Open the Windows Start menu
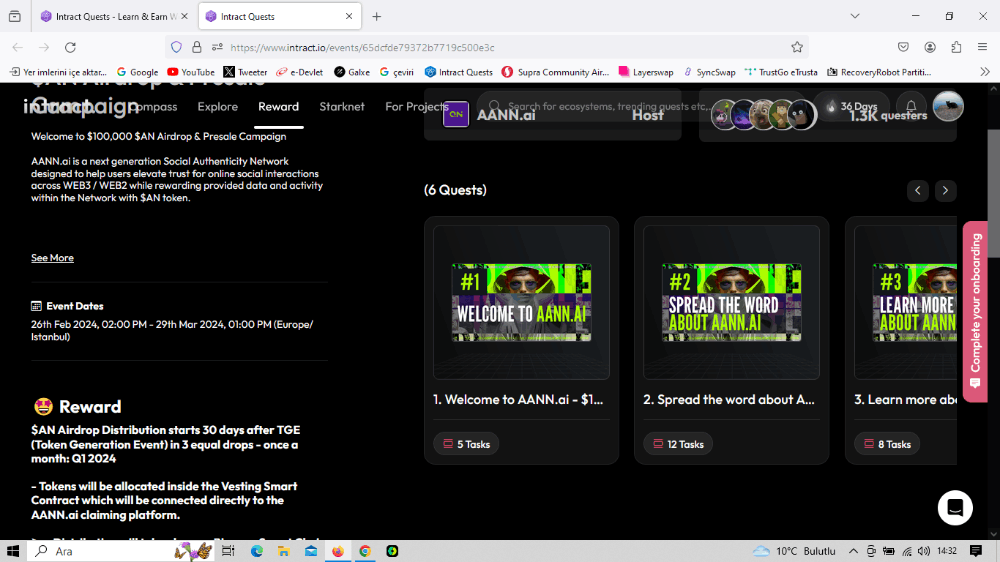The image size is (1000, 562). (x=13, y=551)
